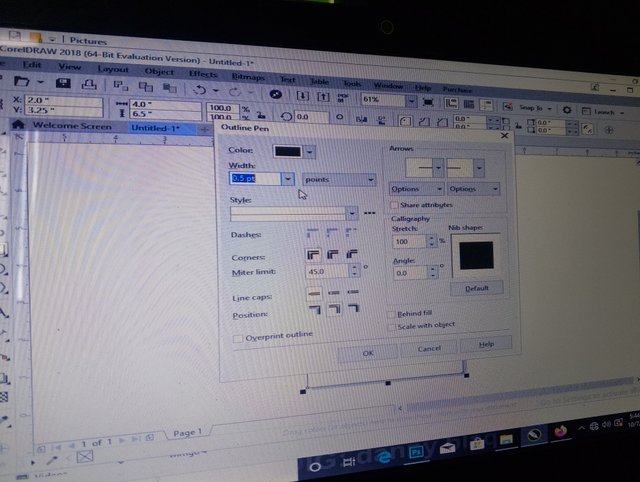The image size is (640, 482).
Task: Expand the 61% zoom level dropdown
Action: 411,100
